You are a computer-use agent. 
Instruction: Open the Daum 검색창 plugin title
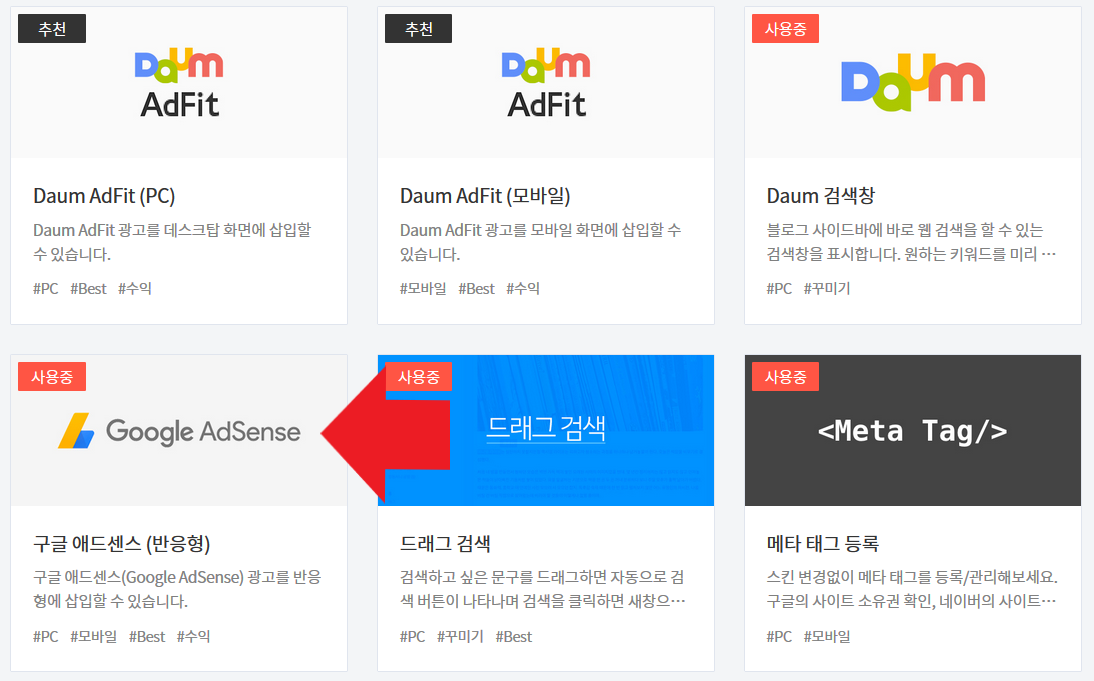pyautogui.click(x=820, y=196)
